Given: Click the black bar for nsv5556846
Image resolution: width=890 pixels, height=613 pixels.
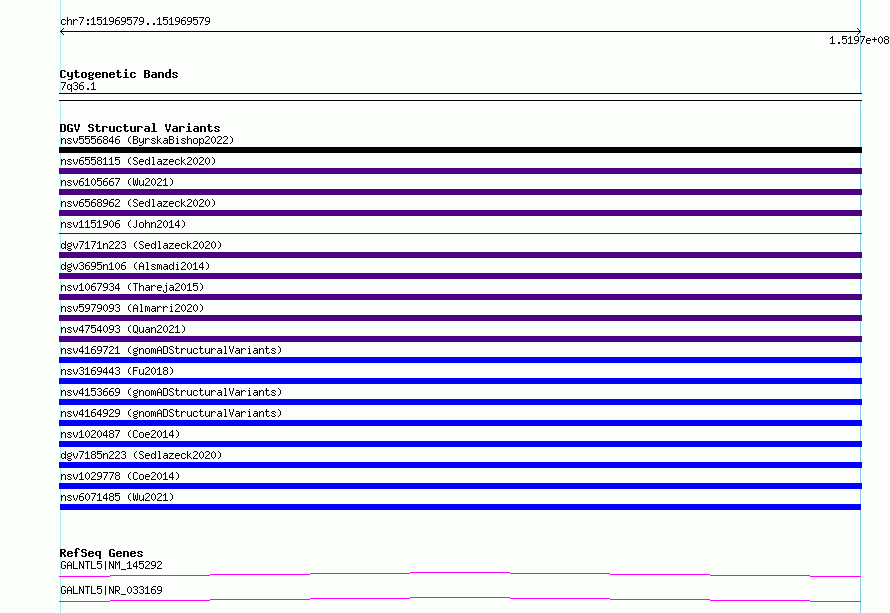Looking at the screenshot, I should [460, 150].
